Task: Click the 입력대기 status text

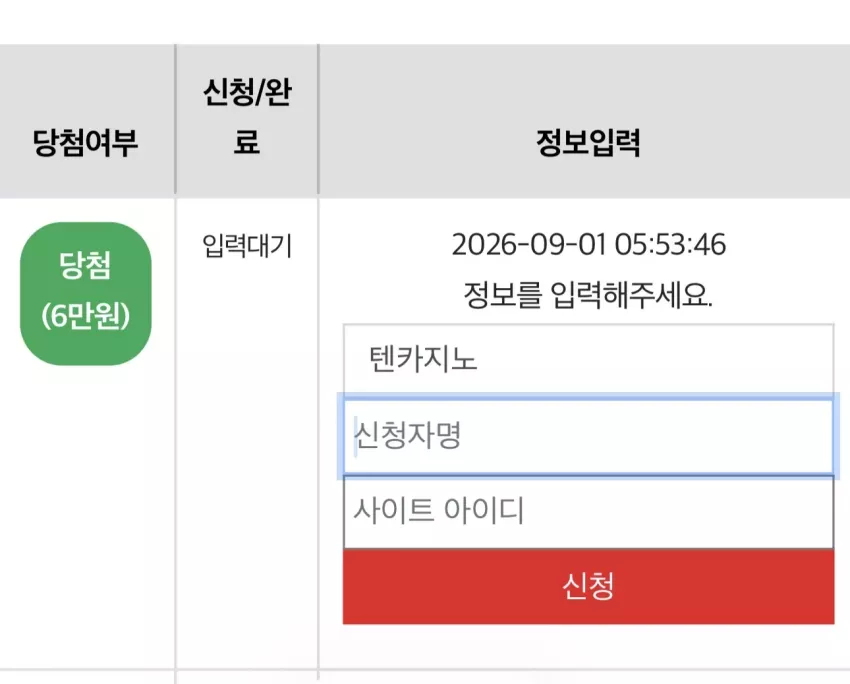Action: tap(247, 246)
